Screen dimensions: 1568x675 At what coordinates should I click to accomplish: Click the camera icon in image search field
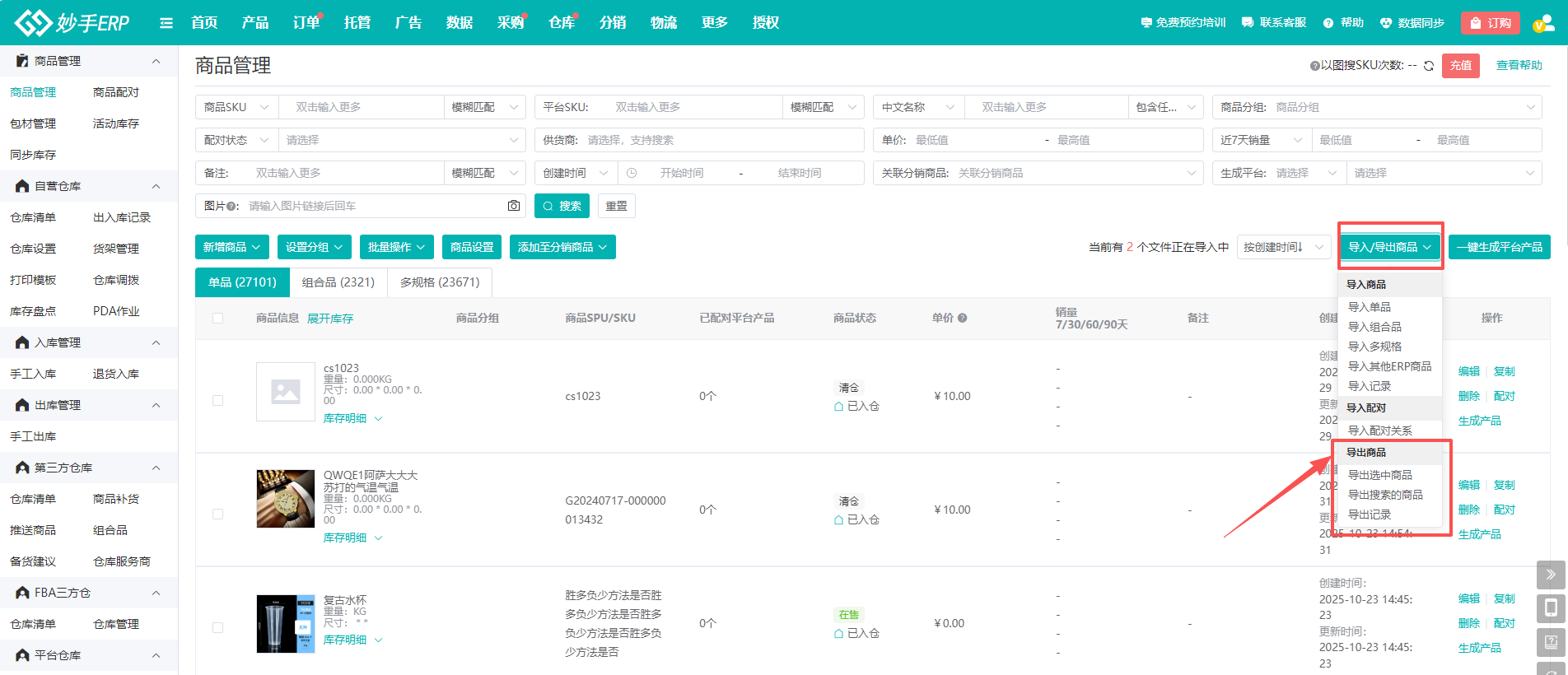514,206
